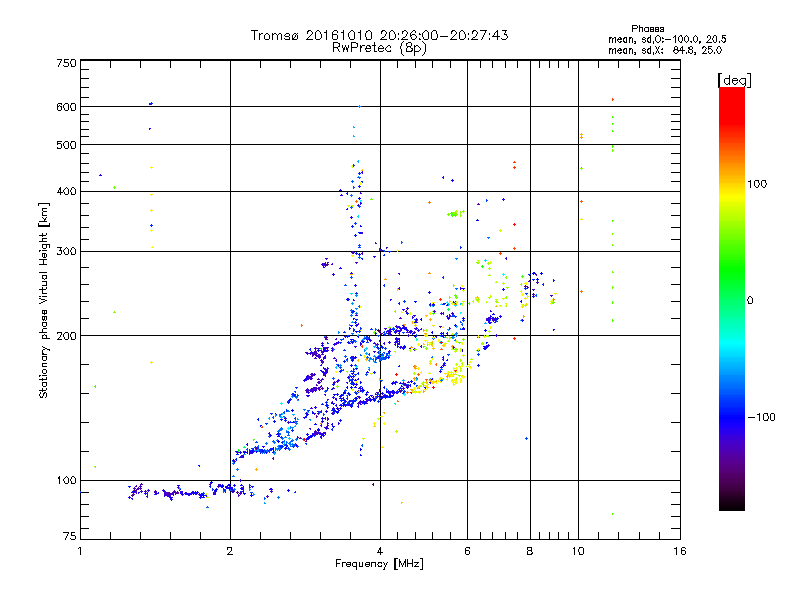Click the x-axis tick label "6"
800x600 pixels.
click(467, 551)
